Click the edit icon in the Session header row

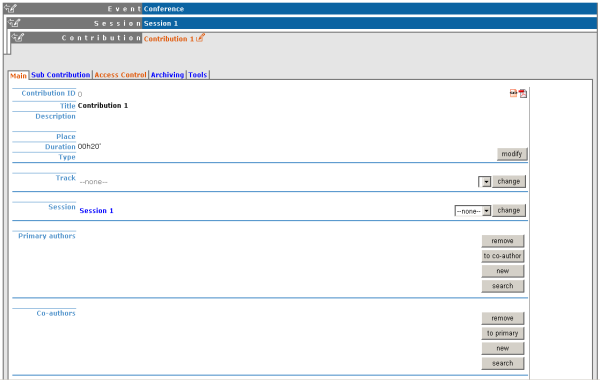point(14,23)
